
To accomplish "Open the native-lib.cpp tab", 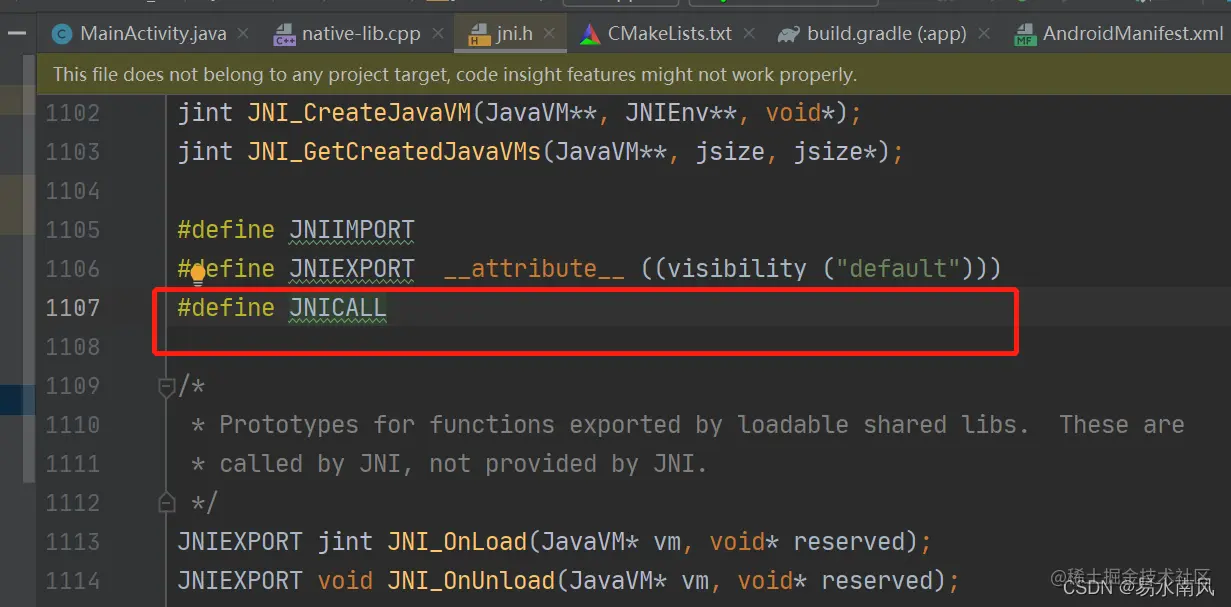I will pos(361,33).
